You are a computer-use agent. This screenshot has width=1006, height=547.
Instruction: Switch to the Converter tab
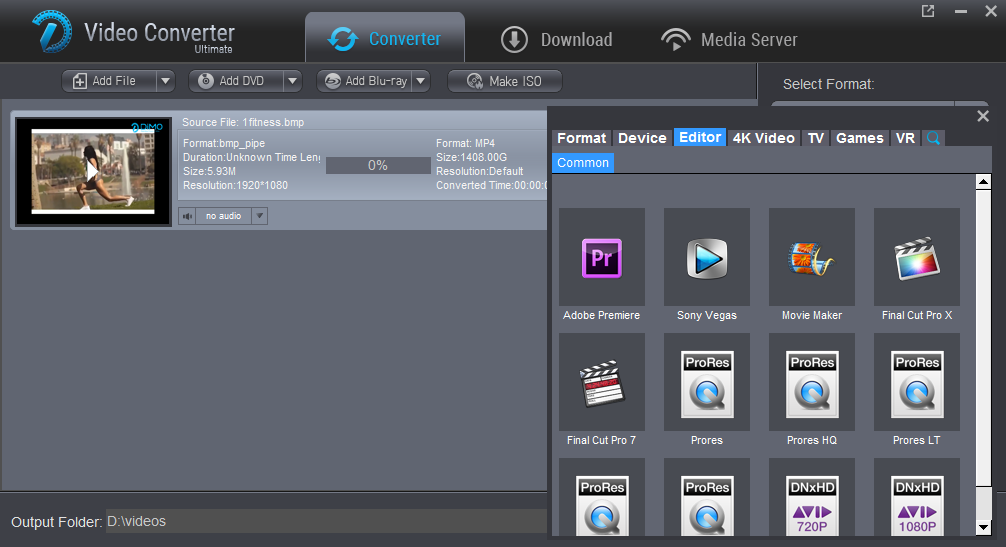[x=385, y=38]
